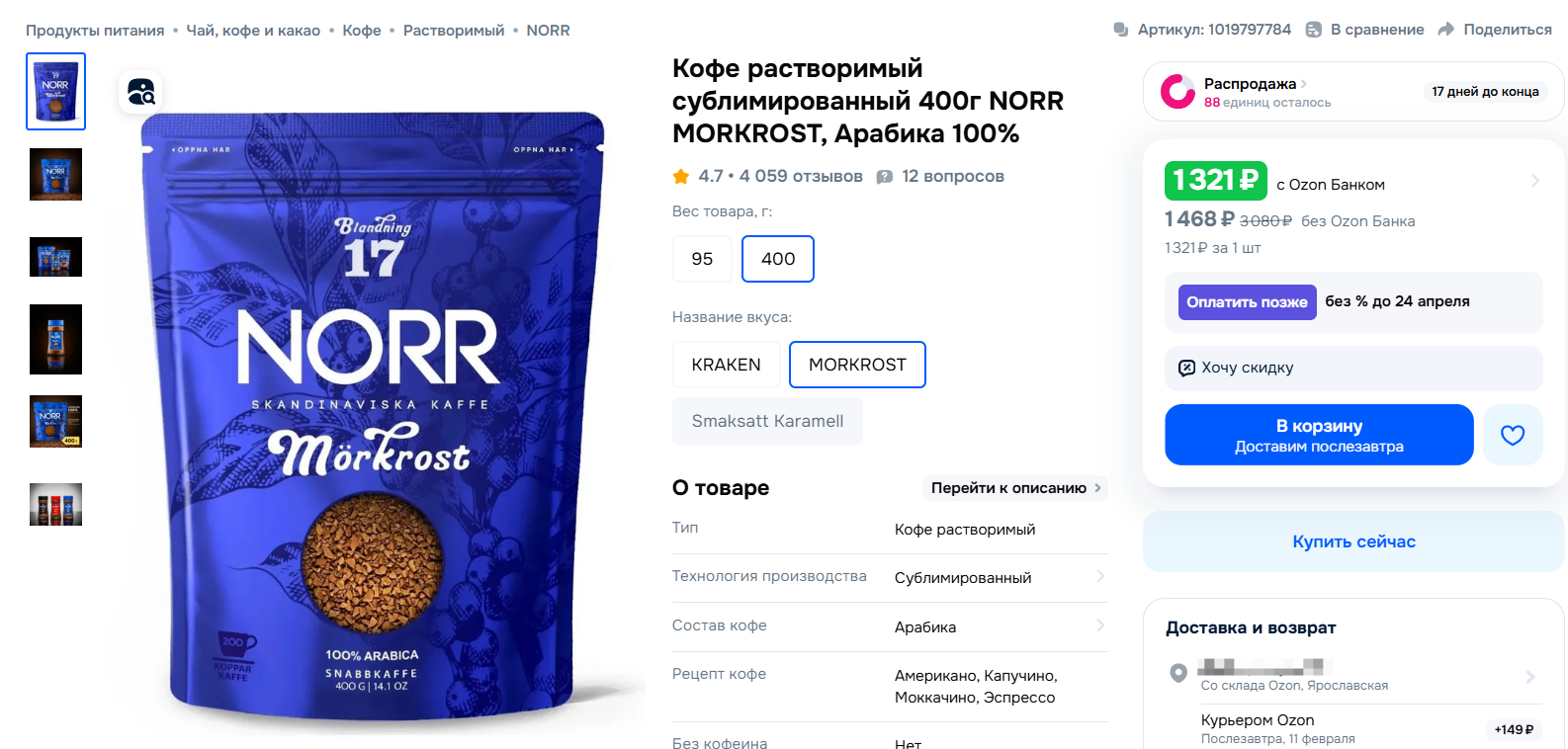
Task: Add the coffee to cart with В корзину
Action: tap(1319, 435)
